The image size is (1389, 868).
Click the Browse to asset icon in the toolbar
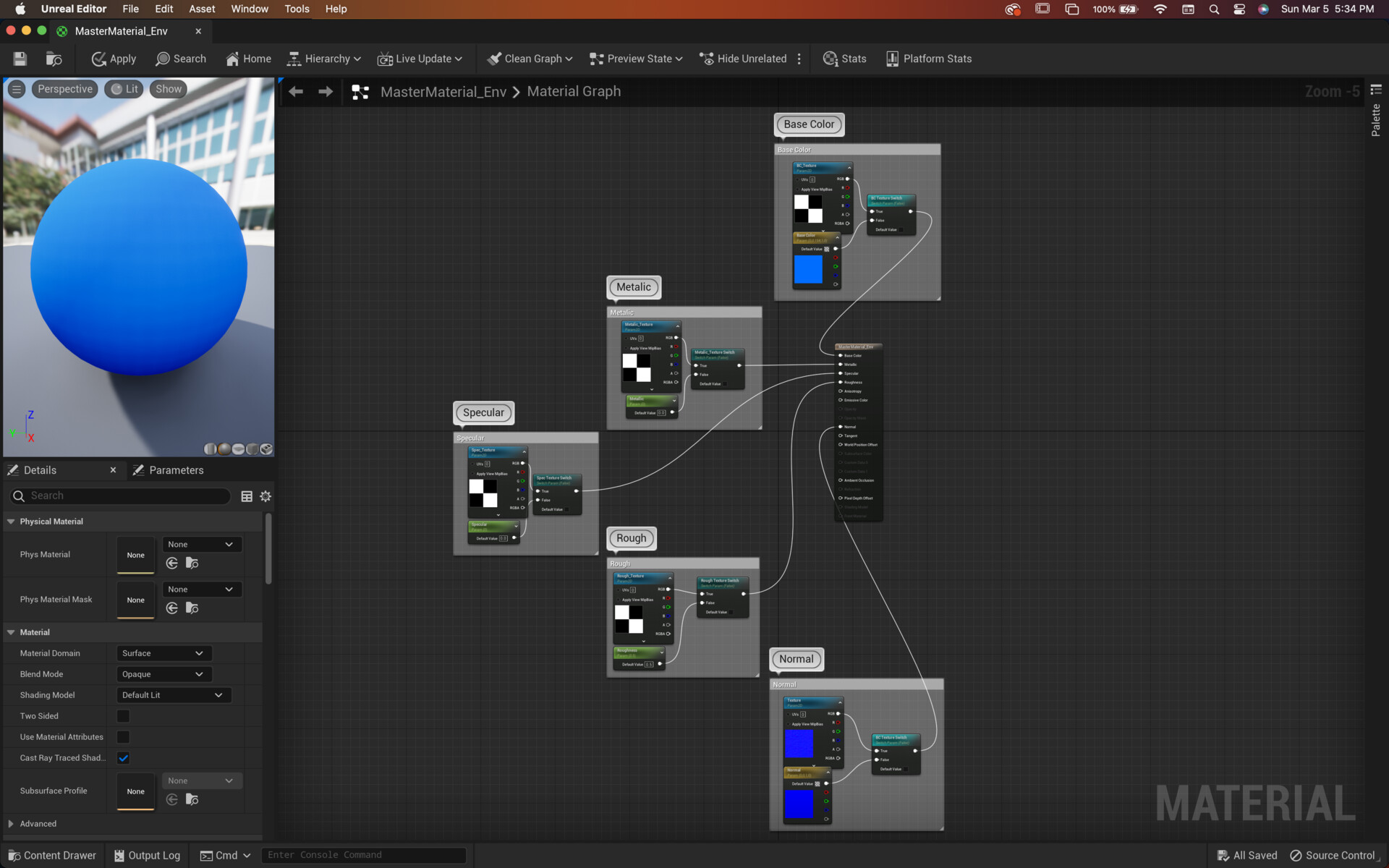[x=54, y=59]
